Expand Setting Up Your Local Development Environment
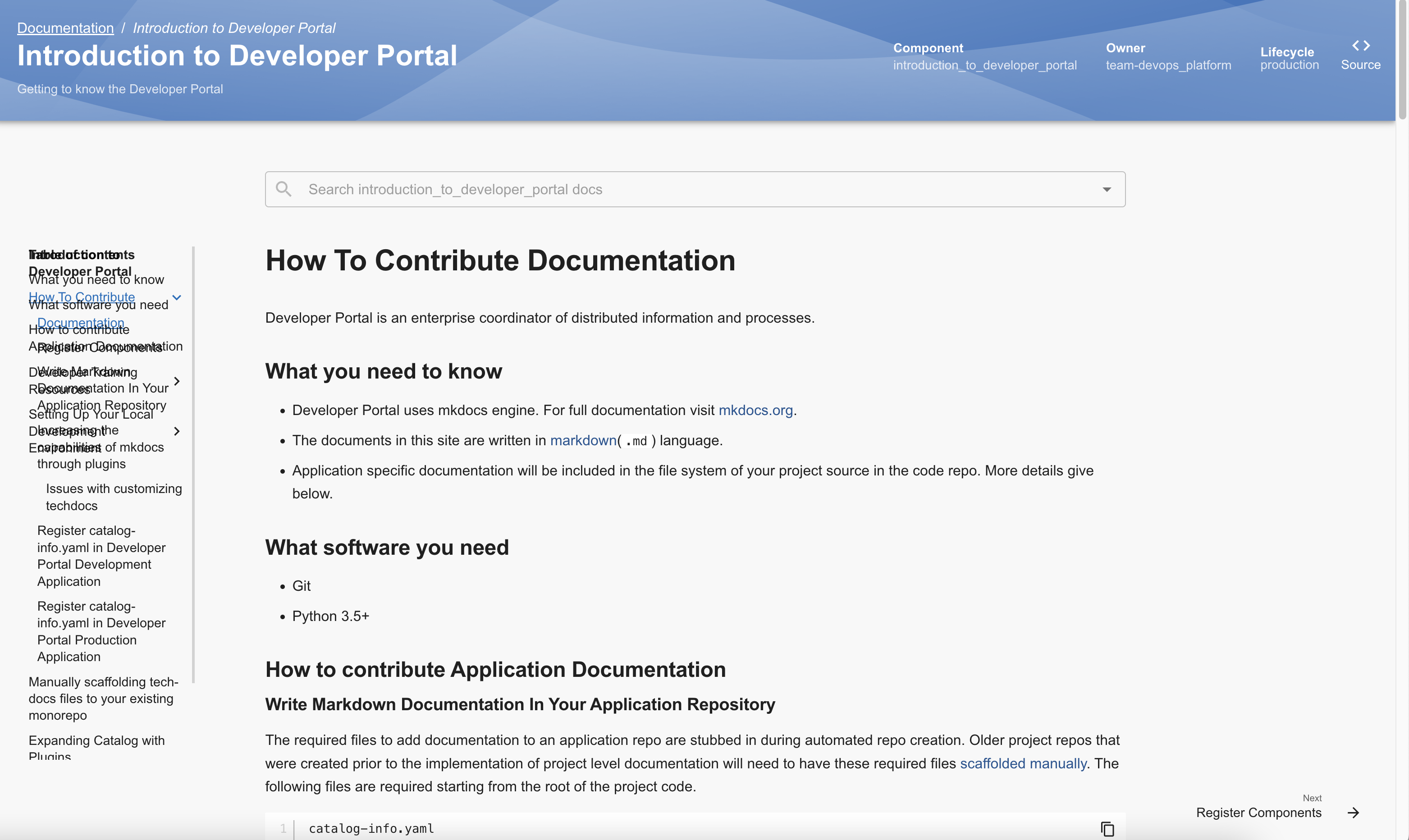This screenshot has width=1409, height=840. coord(177,431)
